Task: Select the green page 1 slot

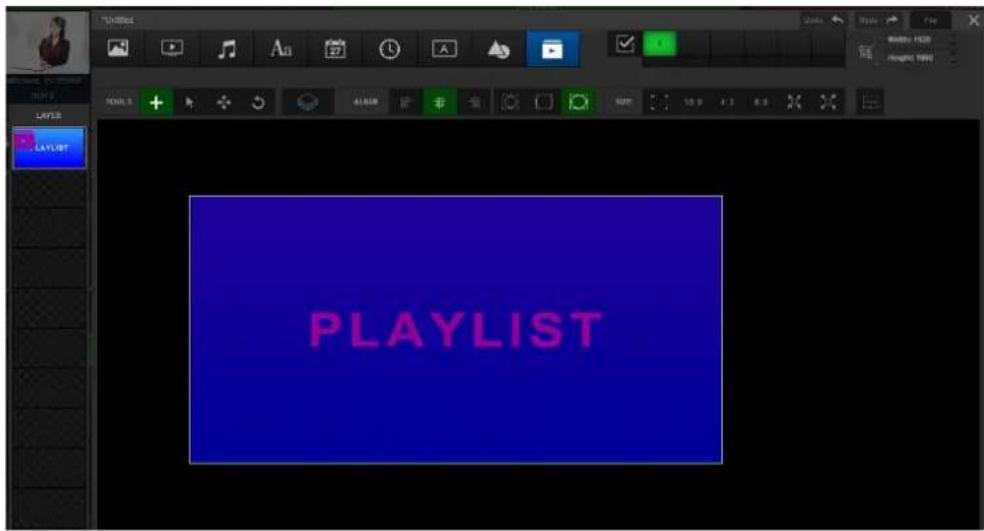Action: pyautogui.click(x=659, y=44)
